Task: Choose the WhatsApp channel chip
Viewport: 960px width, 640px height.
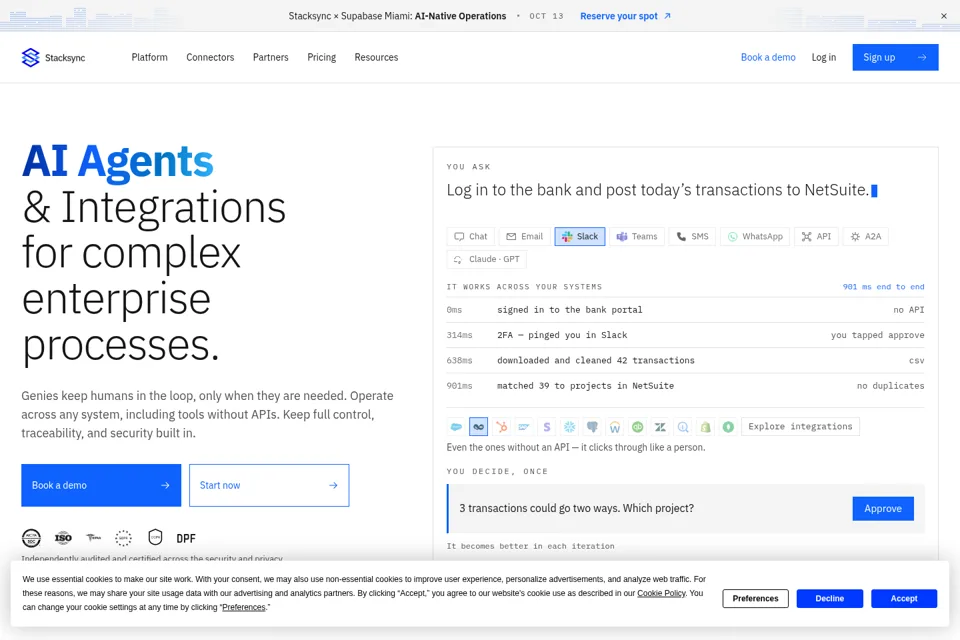Action: [x=755, y=236]
